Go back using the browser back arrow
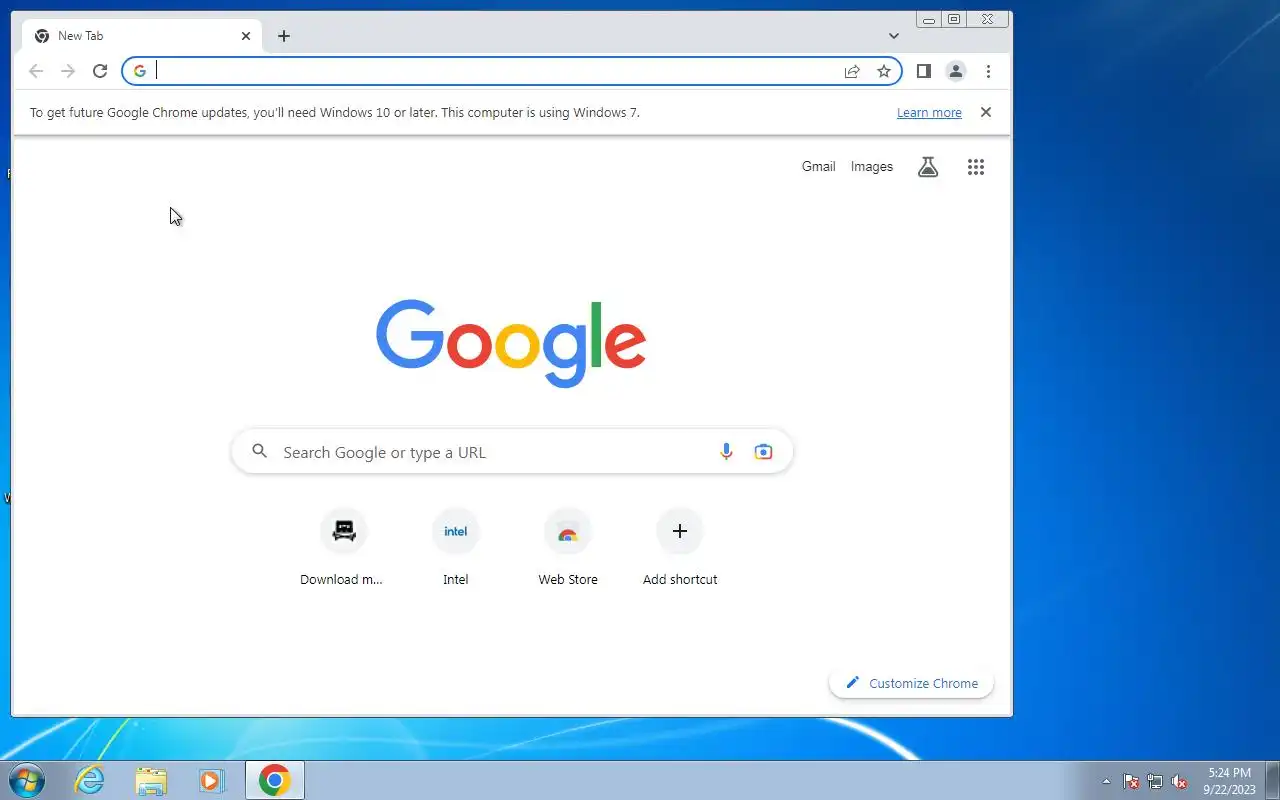 [36, 71]
